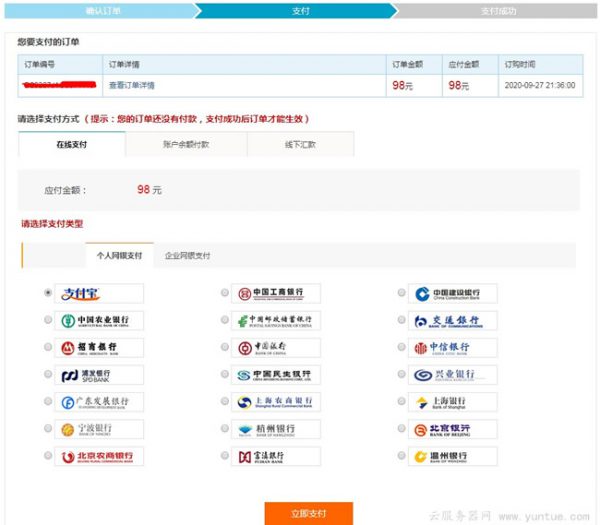Open the 查看订单详情 link
This screenshot has width=600, height=525.
coord(132,85)
